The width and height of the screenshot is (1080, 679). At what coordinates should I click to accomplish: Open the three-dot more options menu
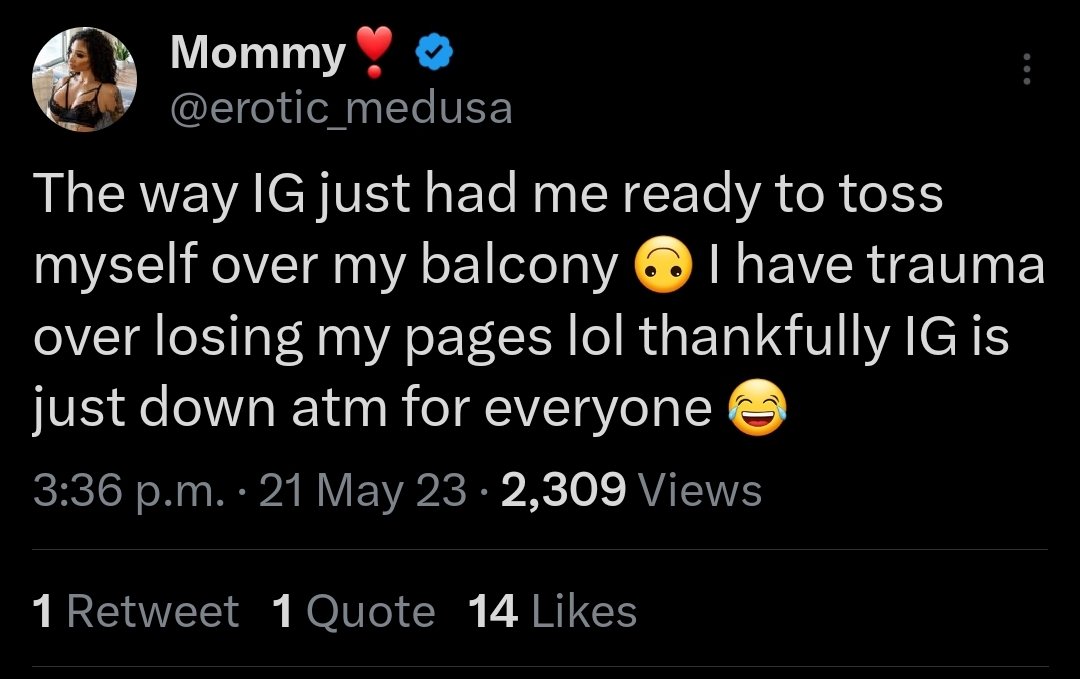tap(1026, 70)
